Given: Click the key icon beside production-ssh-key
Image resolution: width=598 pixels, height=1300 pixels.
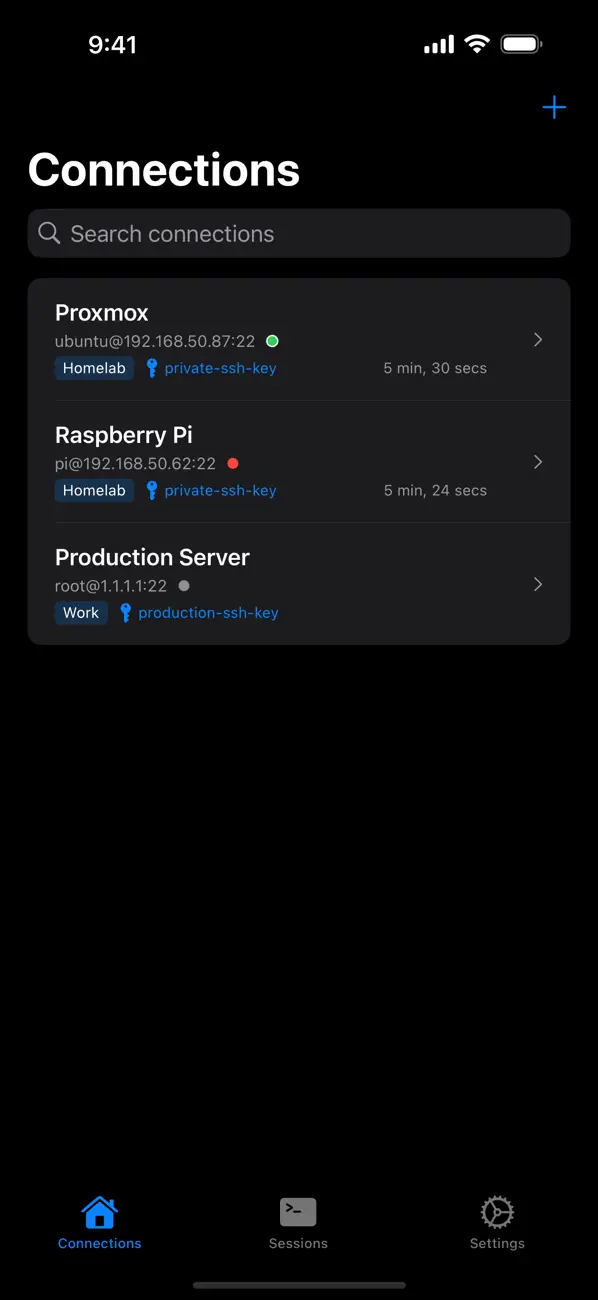Looking at the screenshot, I should (x=124, y=612).
